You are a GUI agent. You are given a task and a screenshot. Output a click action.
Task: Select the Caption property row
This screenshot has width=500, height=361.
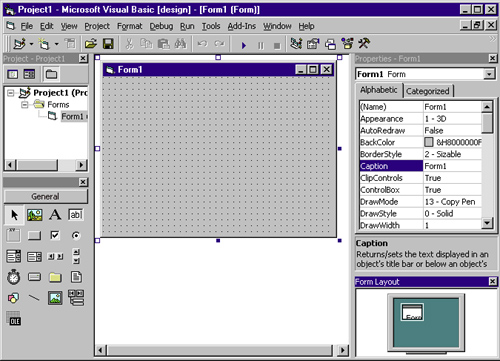pyautogui.click(x=421, y=166)
